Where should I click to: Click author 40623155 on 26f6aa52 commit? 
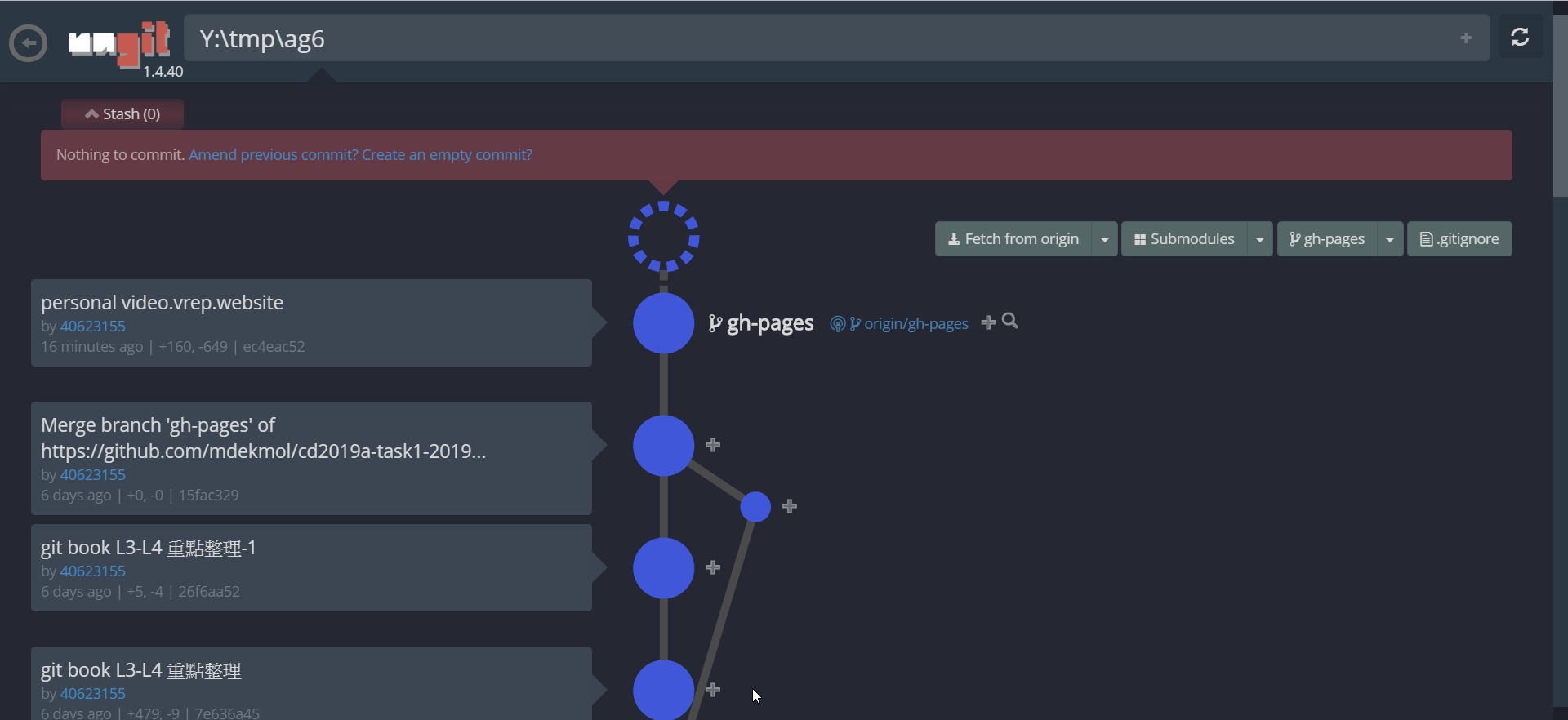click(93, 571)
